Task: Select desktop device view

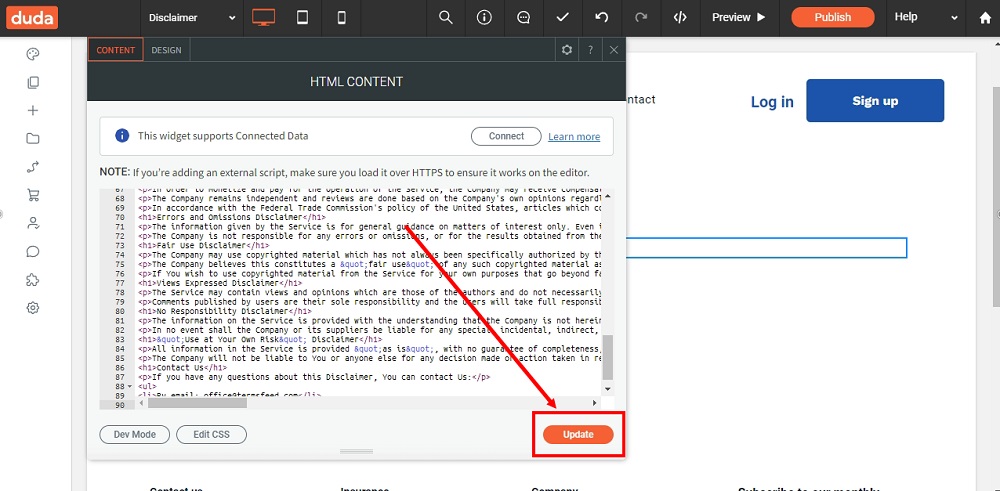Action: point(263,18)
